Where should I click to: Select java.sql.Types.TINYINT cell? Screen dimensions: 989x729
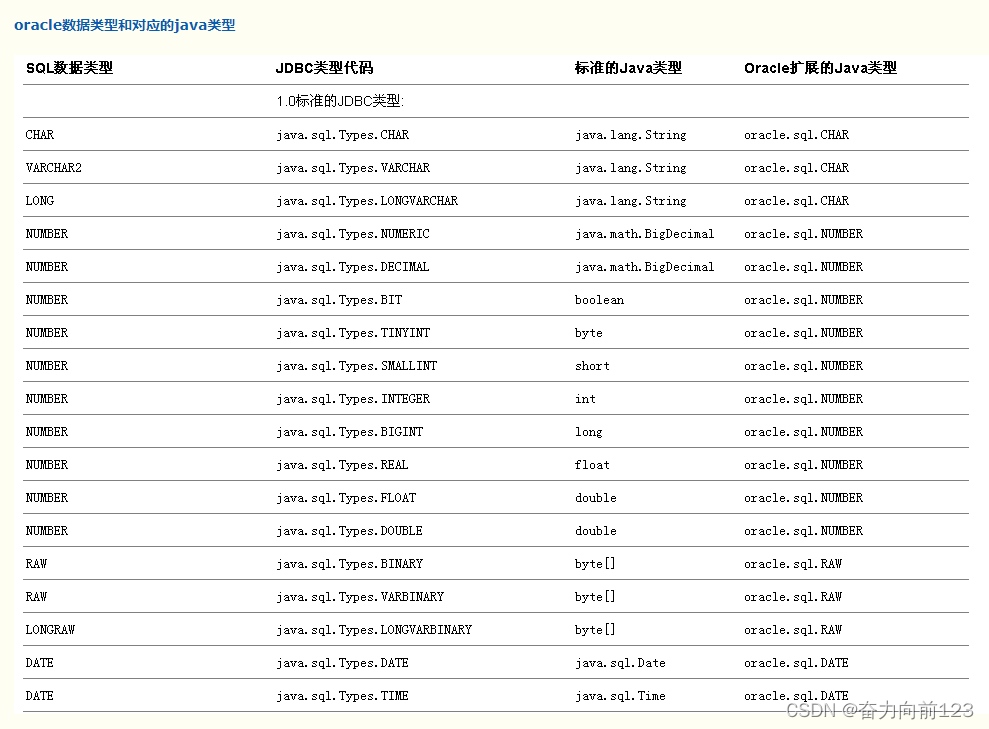tap(353, 333)
